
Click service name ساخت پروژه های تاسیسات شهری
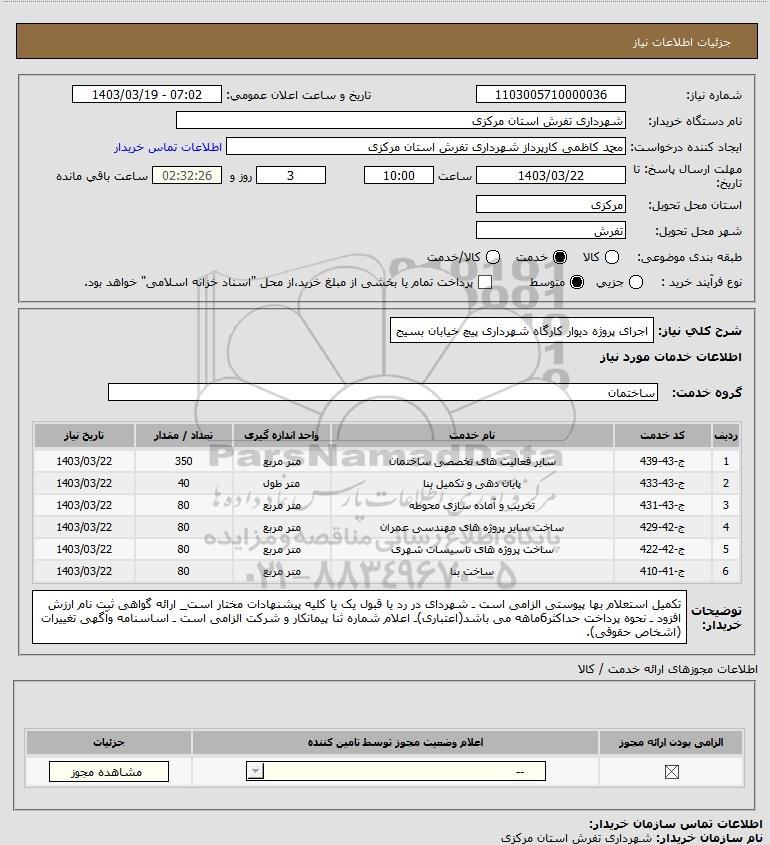(472, 549)
